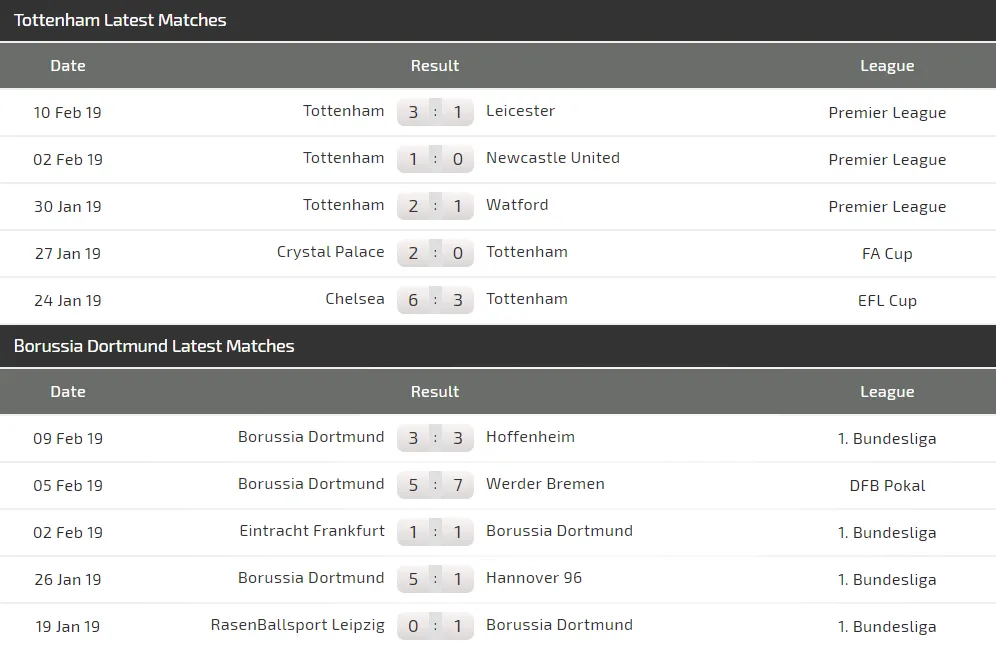Click the Leicester team name
The image size is (996, 649).
pos(520,111)
